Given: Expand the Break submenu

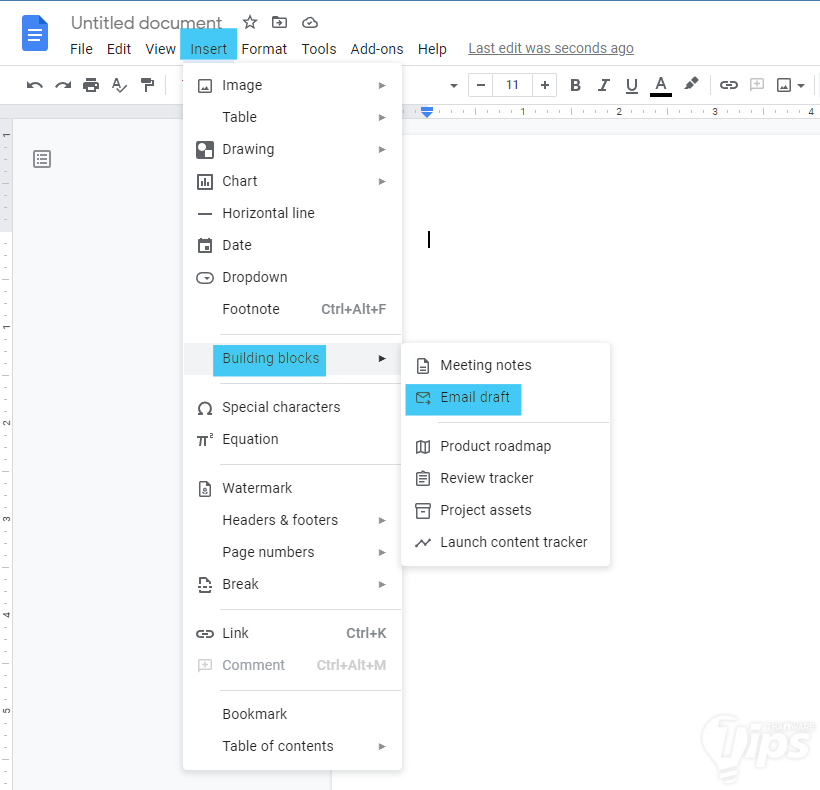Looking at the screenshot, I should click(292, 584).
